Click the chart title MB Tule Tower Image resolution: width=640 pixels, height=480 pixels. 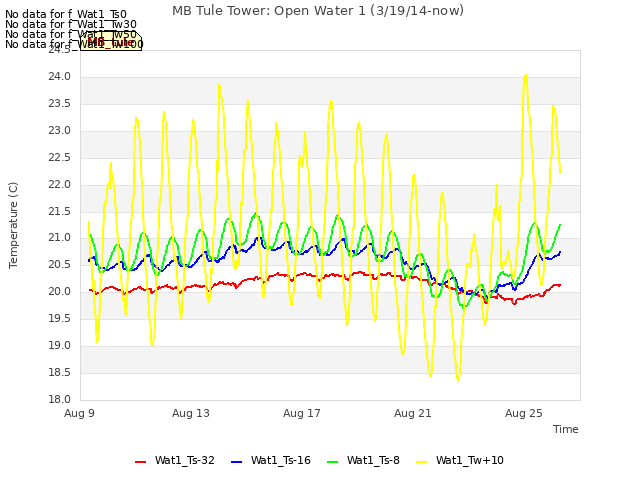(318, 11)
